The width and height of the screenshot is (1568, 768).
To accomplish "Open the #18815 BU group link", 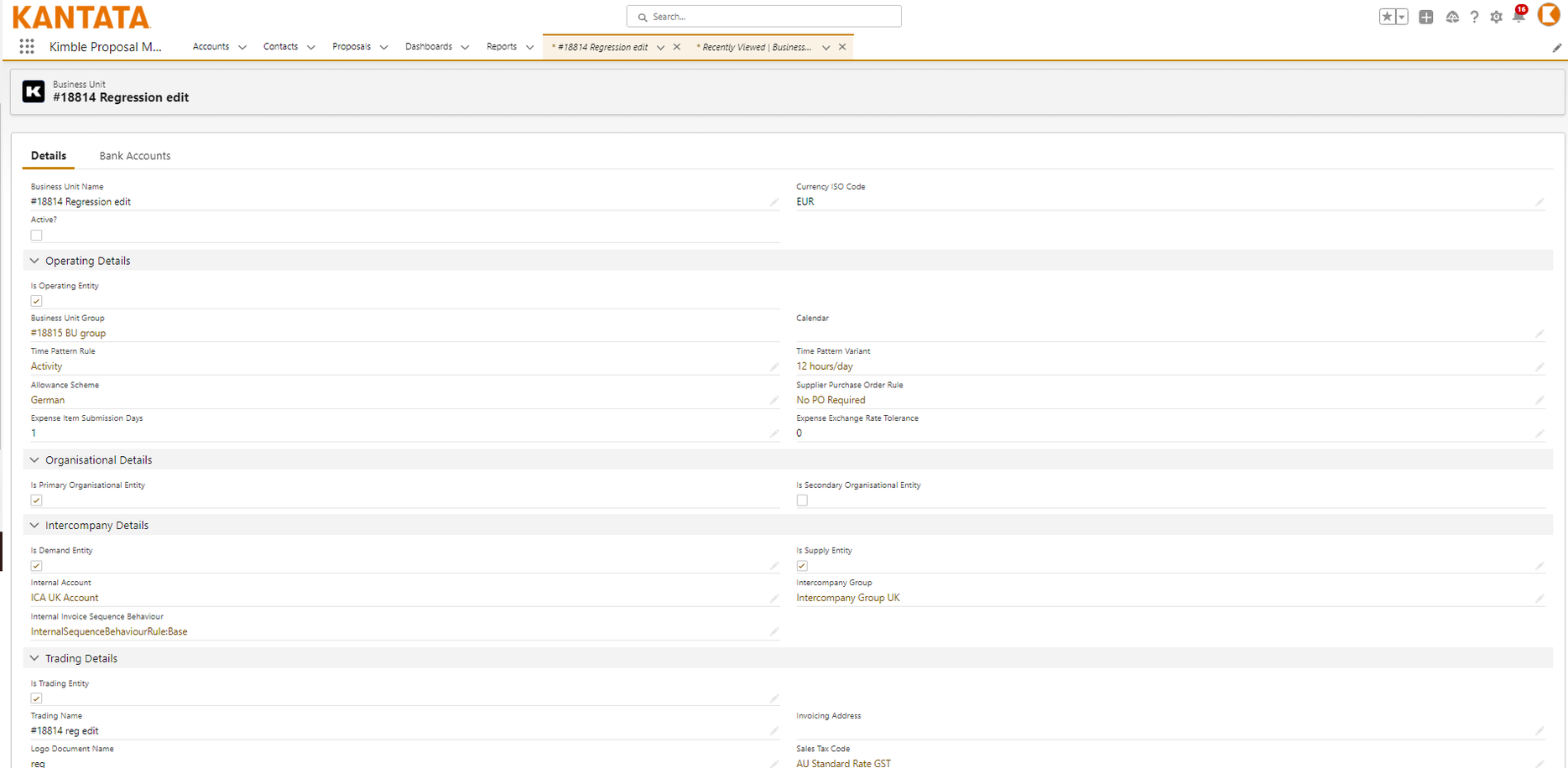I will pos(68,334).
